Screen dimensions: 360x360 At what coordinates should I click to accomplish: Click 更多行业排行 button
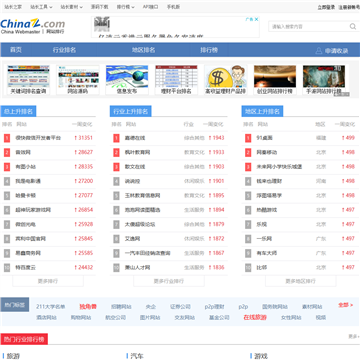coord(169,281)
